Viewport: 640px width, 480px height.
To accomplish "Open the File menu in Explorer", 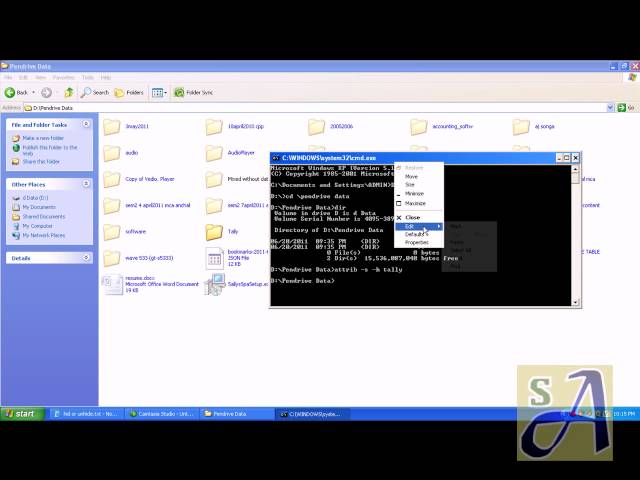I will 8,78.
